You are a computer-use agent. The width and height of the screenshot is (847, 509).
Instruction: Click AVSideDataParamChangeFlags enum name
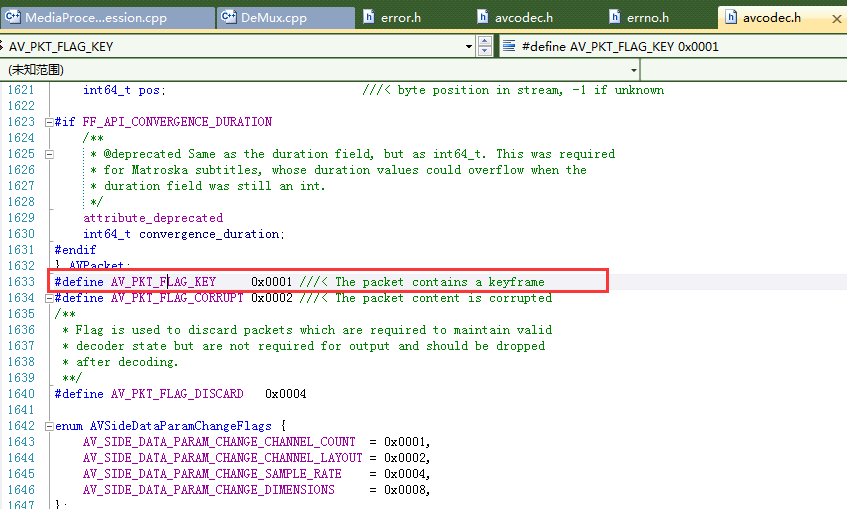coord(181,426)
